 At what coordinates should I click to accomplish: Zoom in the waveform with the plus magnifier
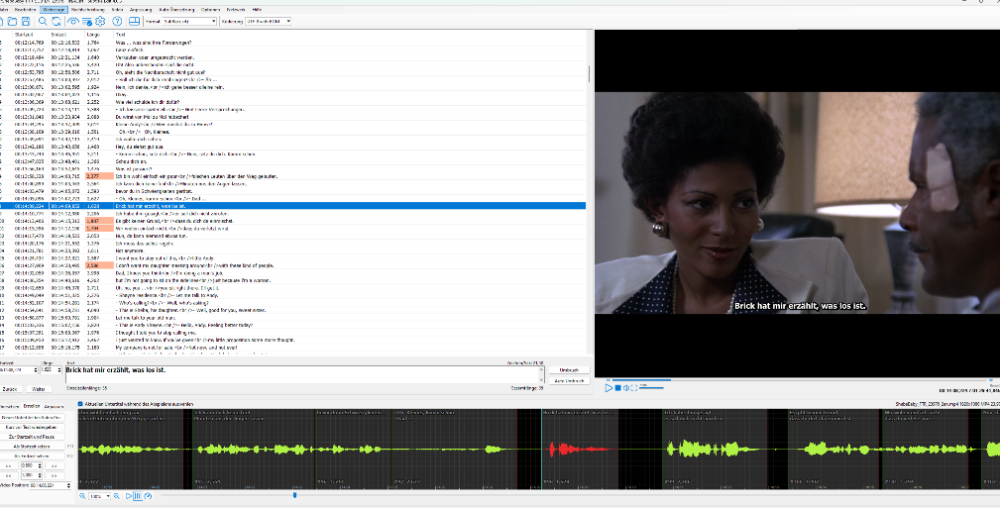[x=117, y=496]
